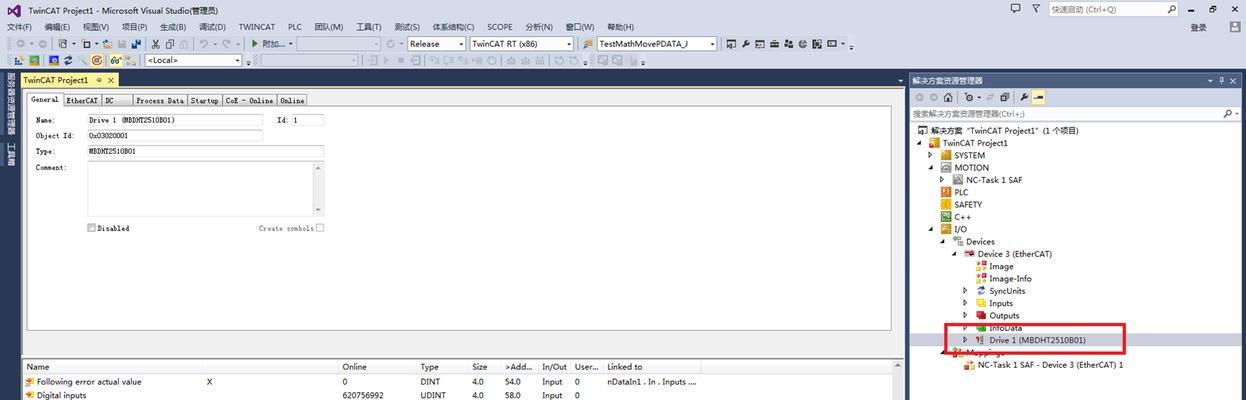Click the quick launch search magnifier
This screenshot has height=400, width=1246.
click(1172, 9)
